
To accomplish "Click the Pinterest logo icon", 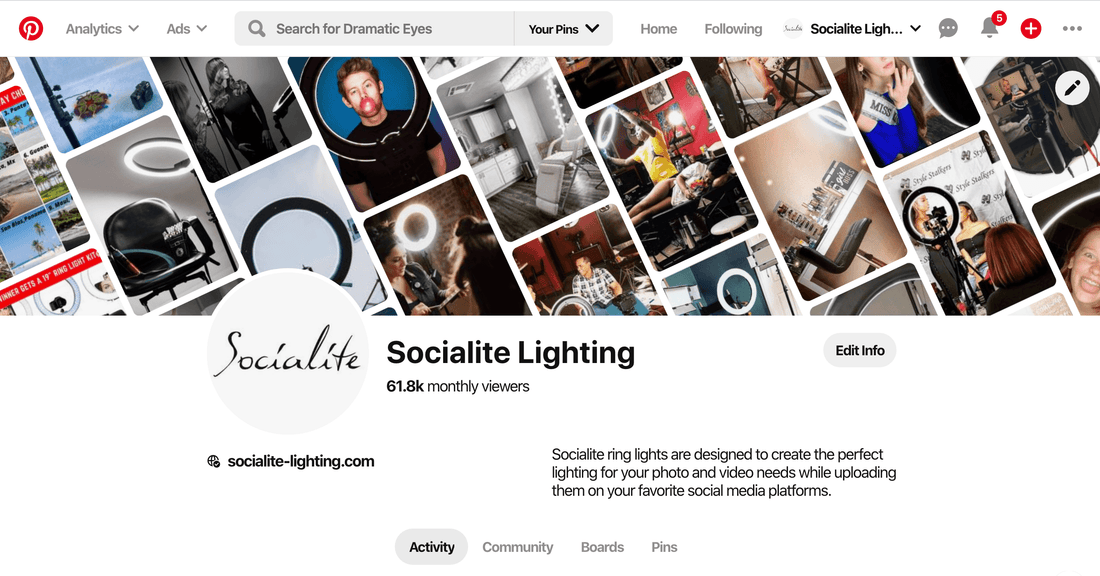I will 31,29.
